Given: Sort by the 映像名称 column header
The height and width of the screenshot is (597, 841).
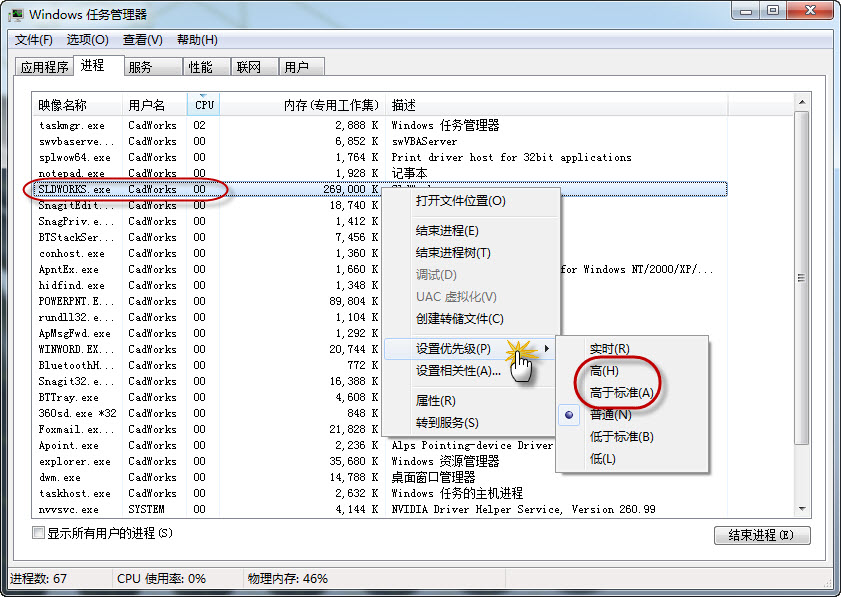Looking at the screenshot, I should tap(78, 105).
